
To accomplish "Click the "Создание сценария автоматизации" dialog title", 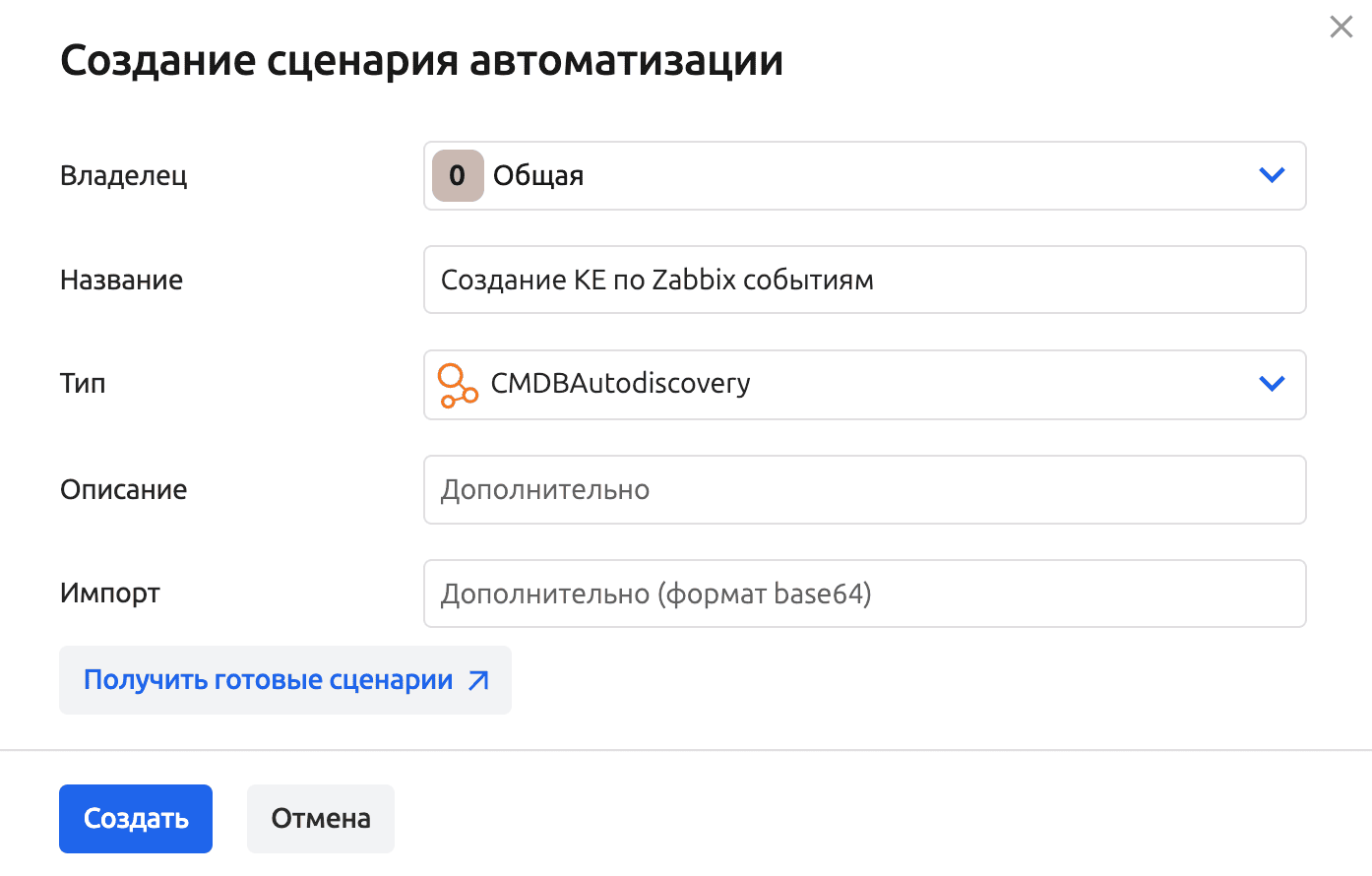I will pos(421,61).
